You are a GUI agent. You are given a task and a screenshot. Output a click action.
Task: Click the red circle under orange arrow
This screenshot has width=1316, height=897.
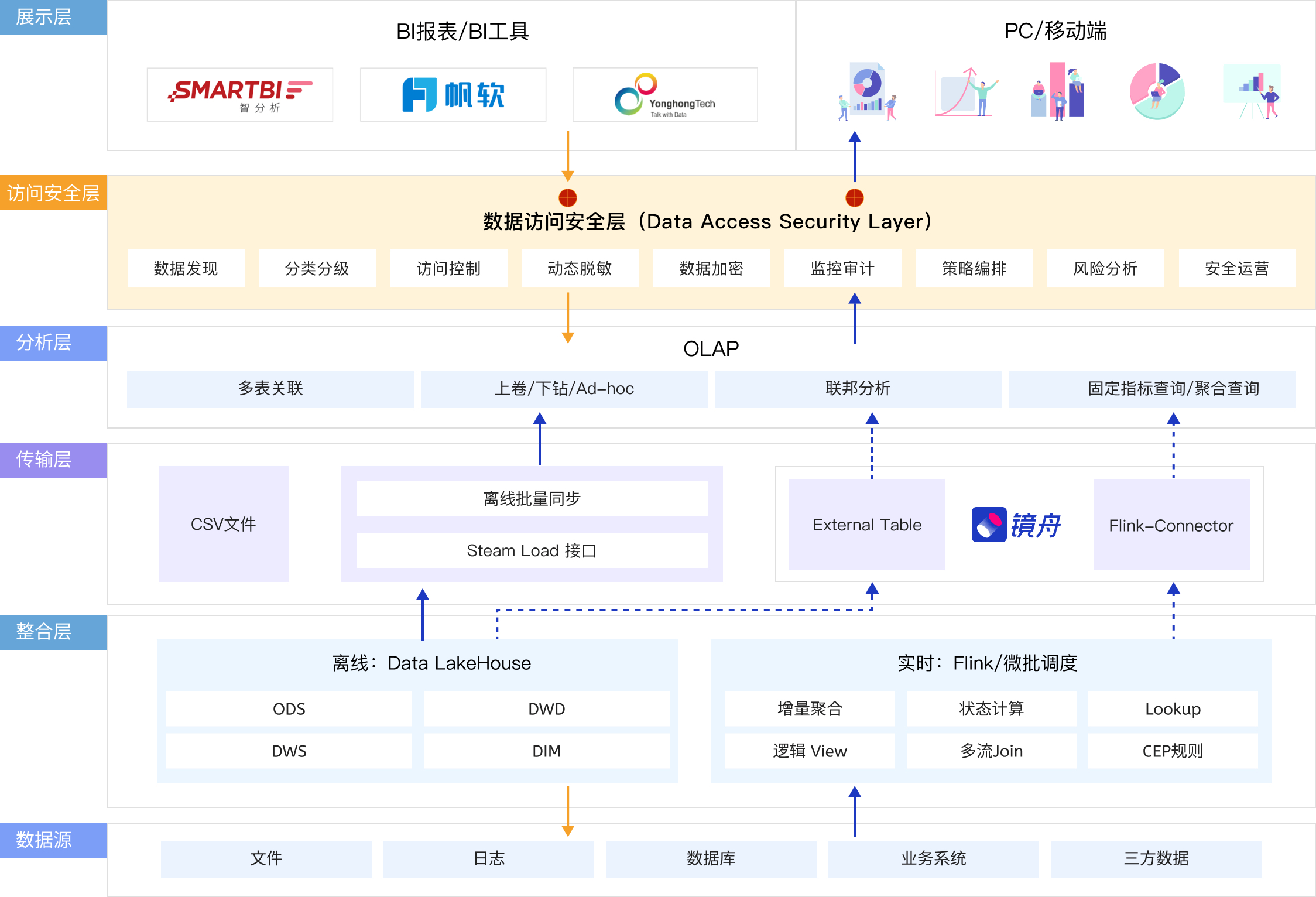click(567, 198)
